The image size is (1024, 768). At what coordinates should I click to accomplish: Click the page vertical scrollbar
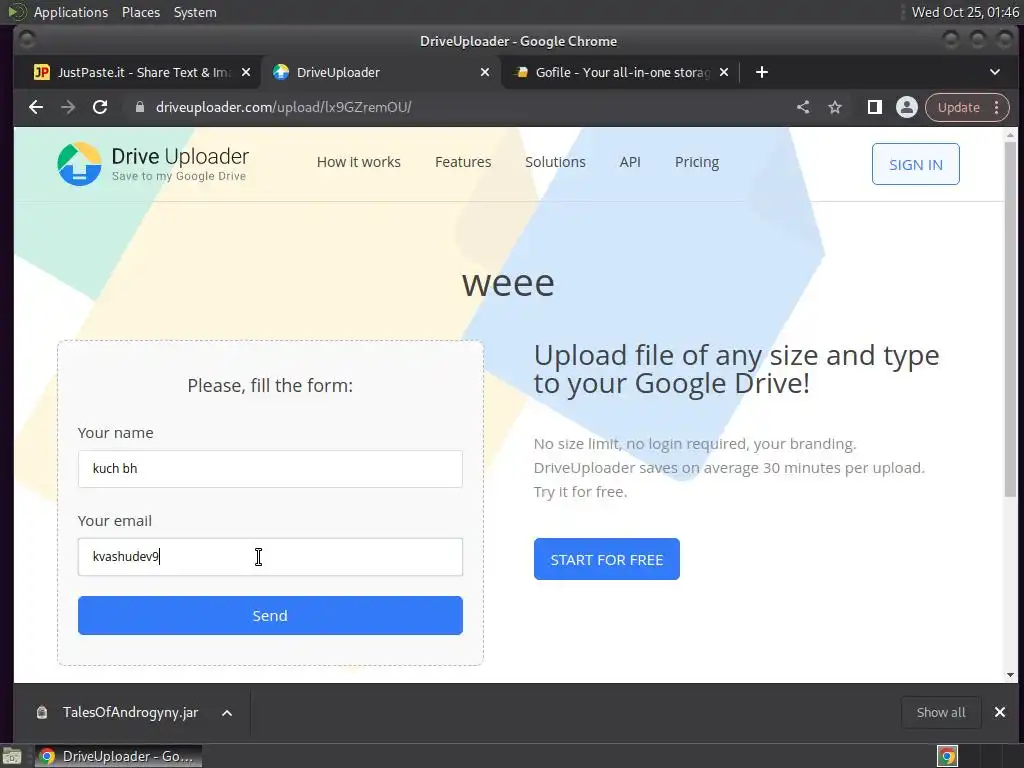click(x=1010, y=319)
